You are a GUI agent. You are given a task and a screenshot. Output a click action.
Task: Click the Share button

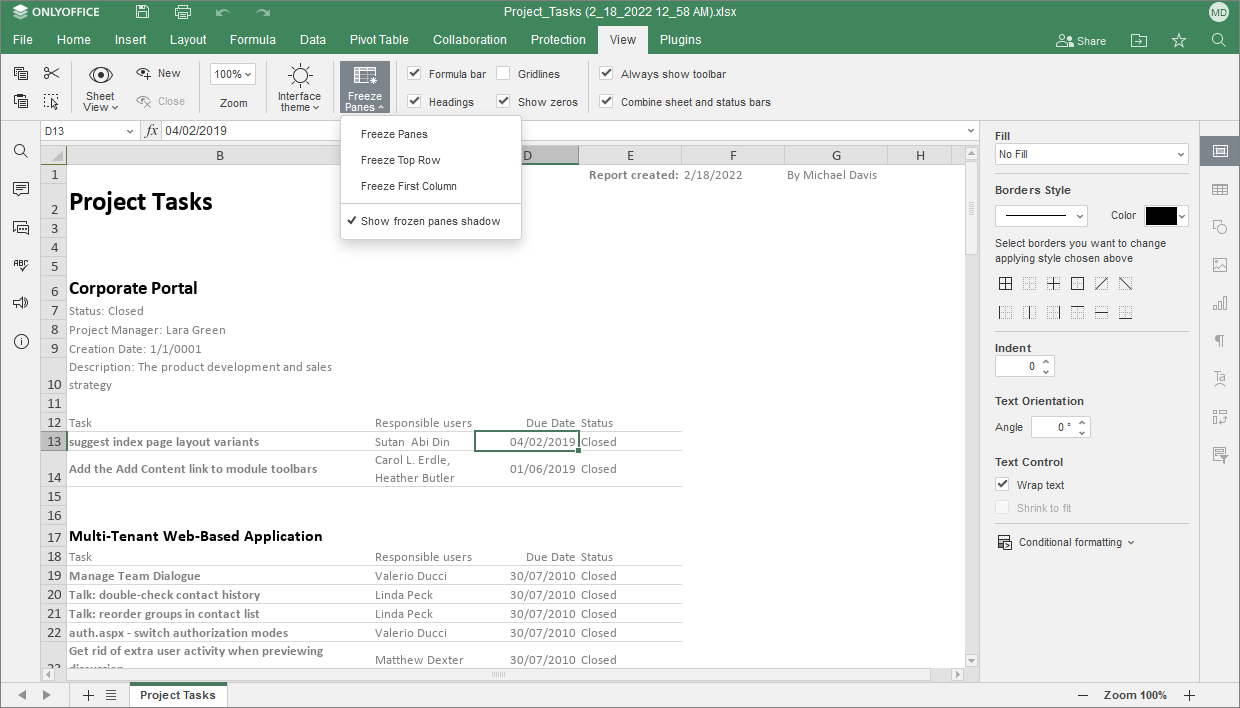1080,40
